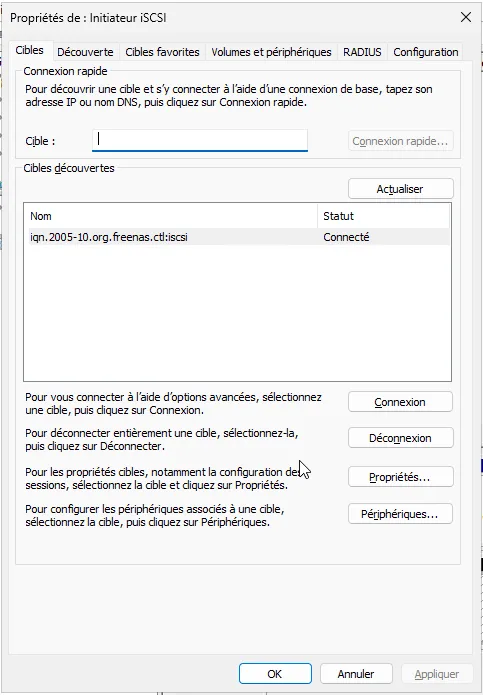Click the Connexion button
Viewport: 483px width, 695px height.
point(401,402)
